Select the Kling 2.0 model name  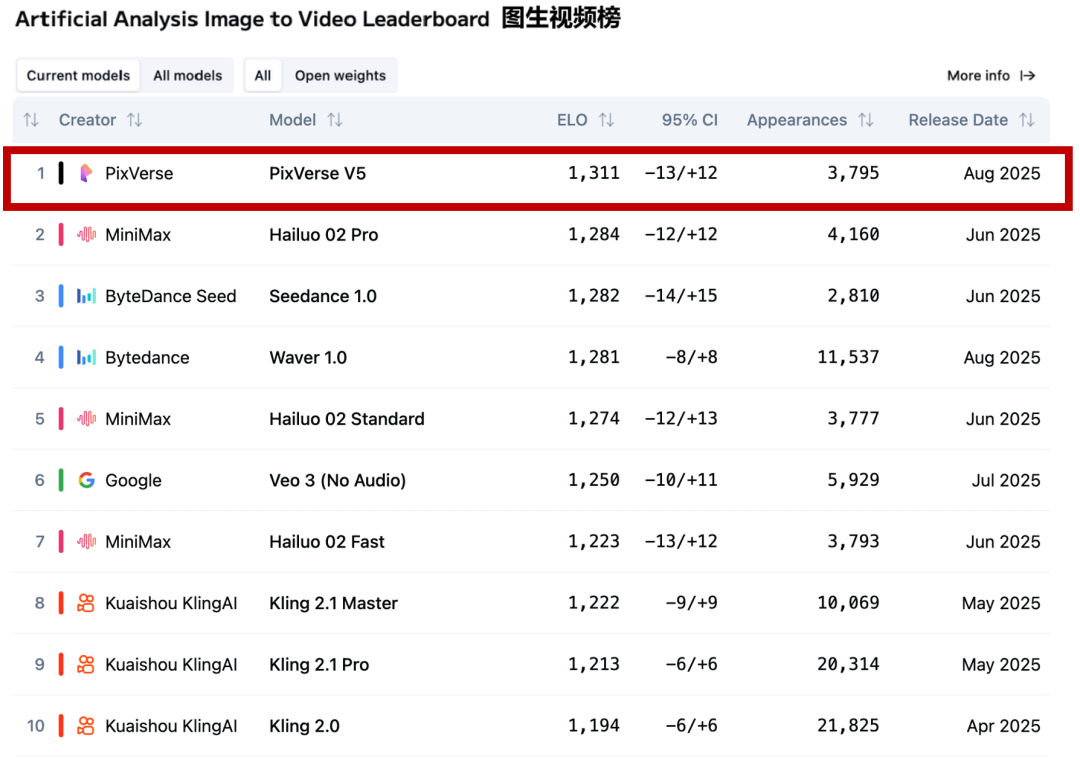[304, 726]
